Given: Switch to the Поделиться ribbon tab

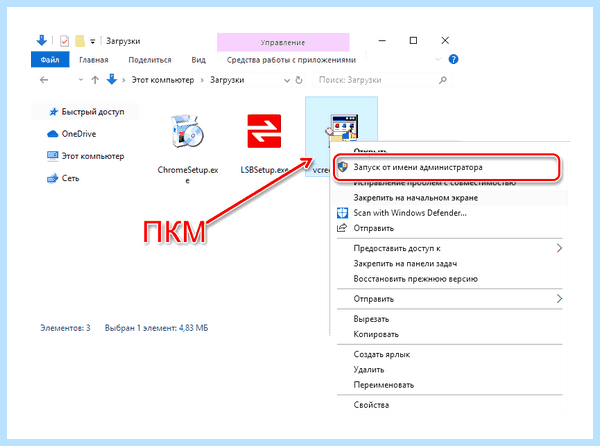Looking at the screenshot, I should pyautogui.click(x=150, y=60).
